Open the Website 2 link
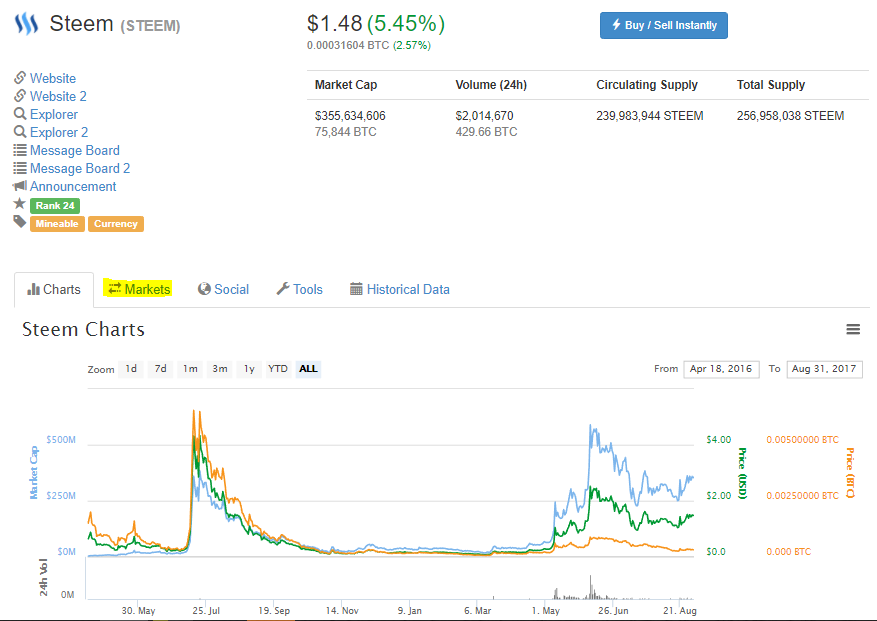 pos(58,96)
